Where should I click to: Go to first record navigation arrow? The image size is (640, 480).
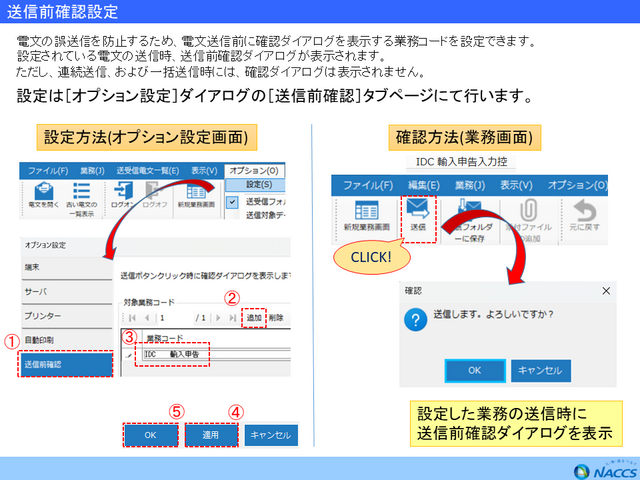click(132, 318)
